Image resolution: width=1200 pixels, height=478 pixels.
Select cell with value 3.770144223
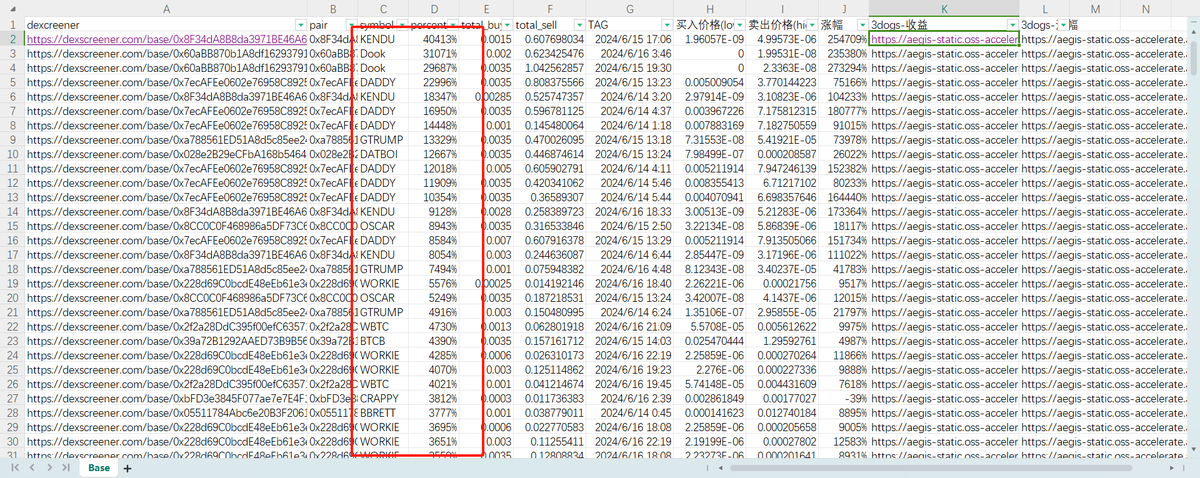click(783, 83)
